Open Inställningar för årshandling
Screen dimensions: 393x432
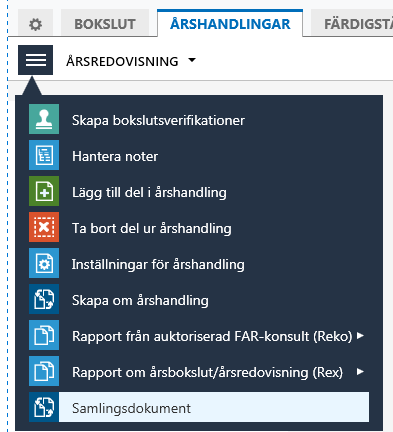point(158,265)
